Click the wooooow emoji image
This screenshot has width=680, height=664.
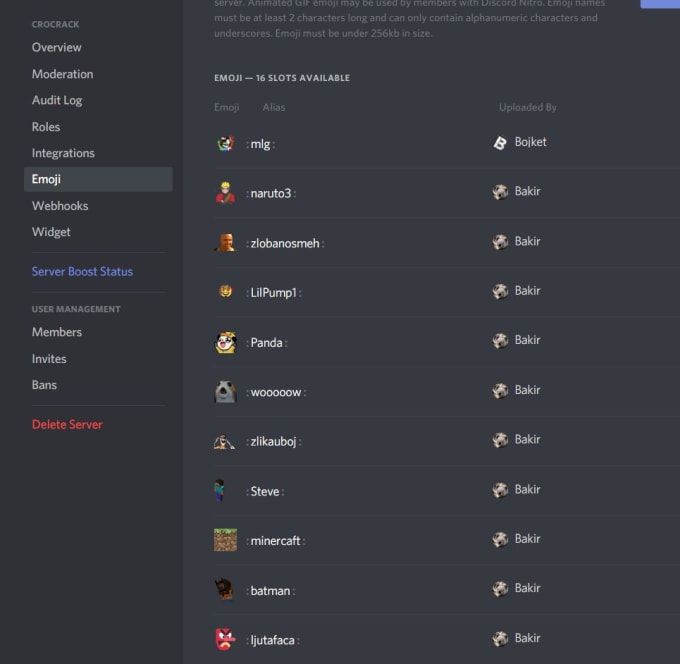coord(225,391)
